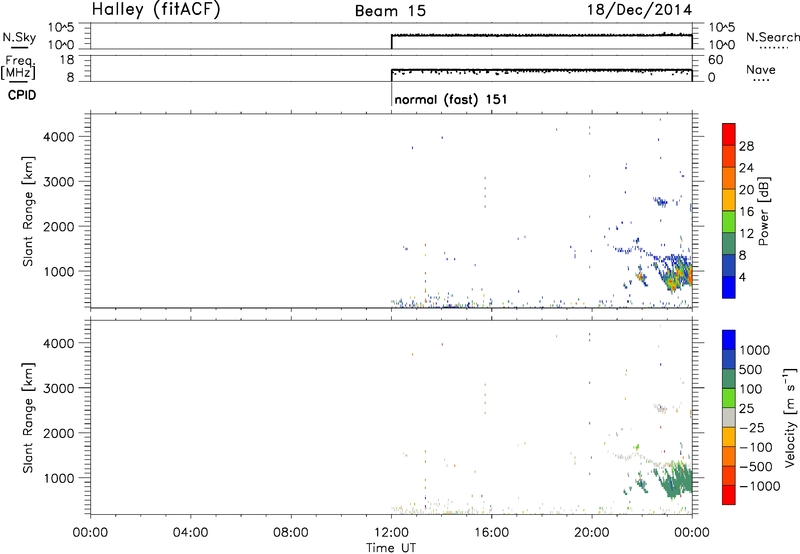Click the "Freq. [MHz]" axis label
Screen dimensions: 800x554
click(x=19, y=67)
